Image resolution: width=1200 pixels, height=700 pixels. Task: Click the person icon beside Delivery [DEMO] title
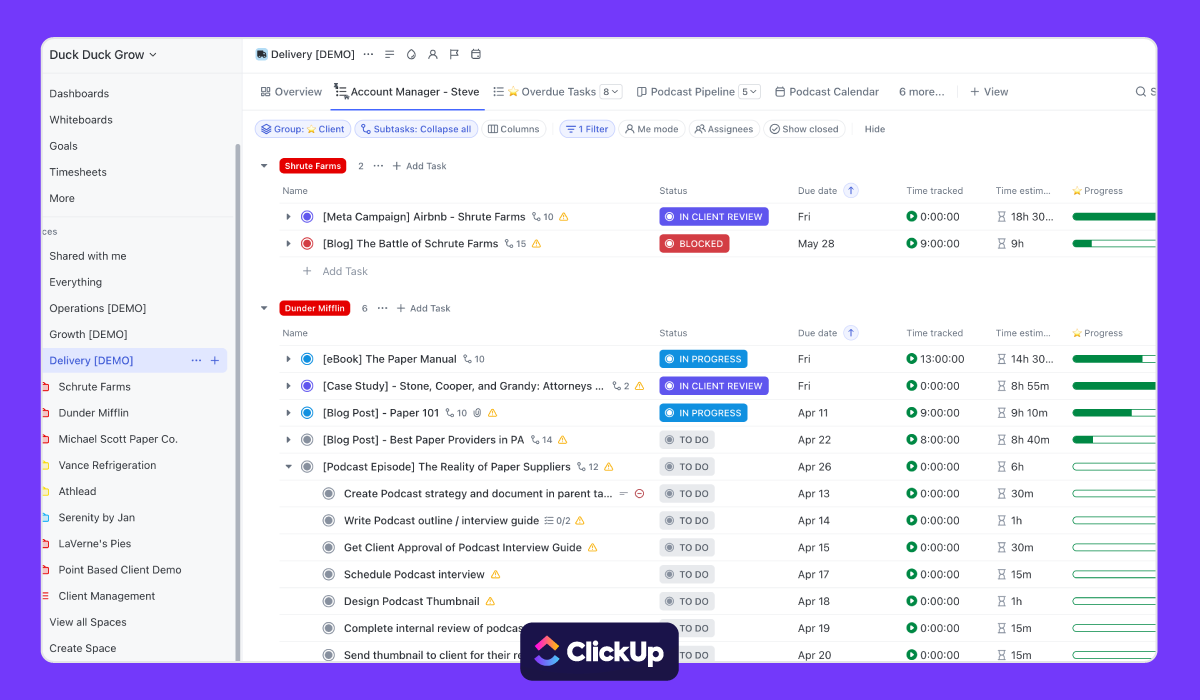coord(432,54)
